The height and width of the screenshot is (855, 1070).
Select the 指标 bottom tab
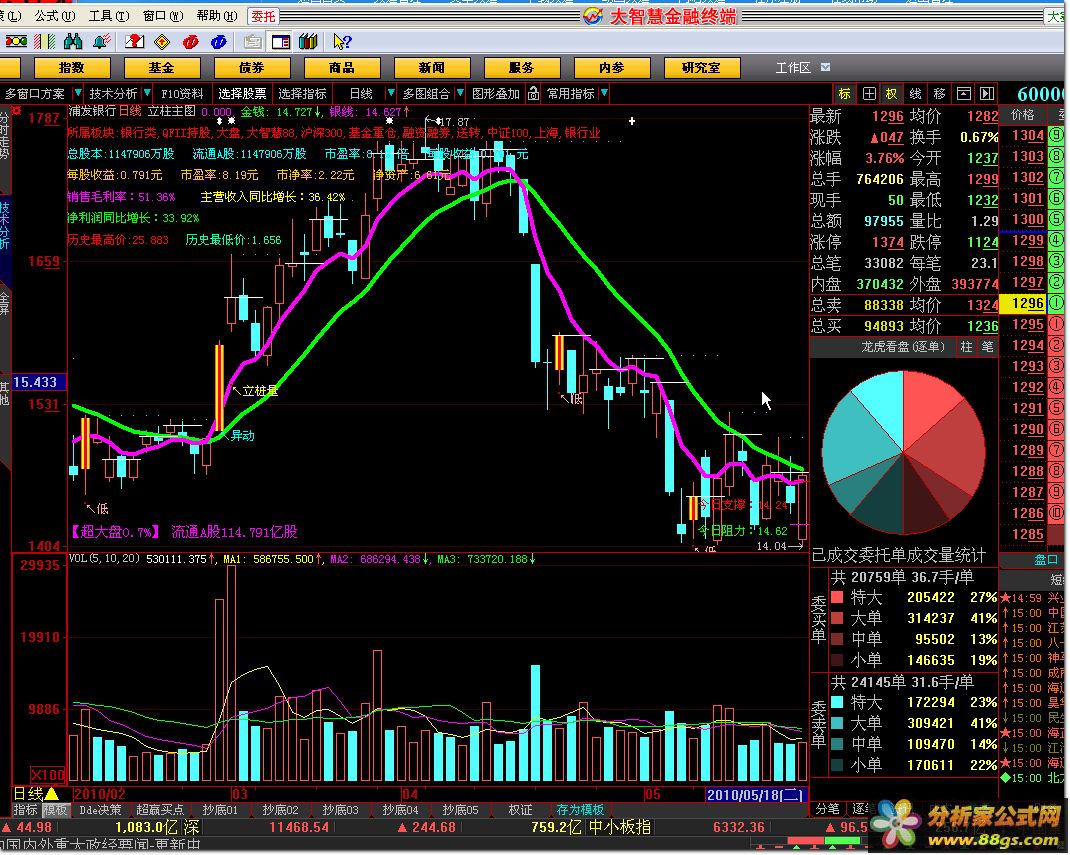[25, 810]
